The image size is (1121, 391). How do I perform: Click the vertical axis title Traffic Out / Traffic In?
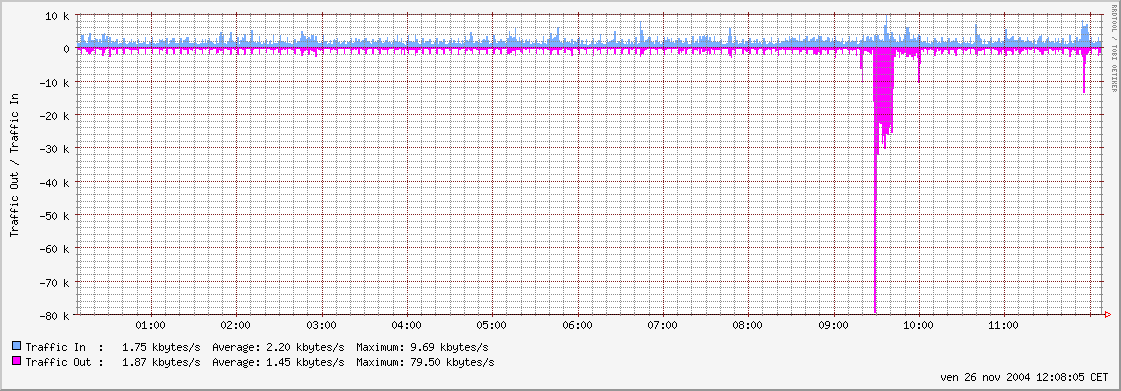pos(15,164)
